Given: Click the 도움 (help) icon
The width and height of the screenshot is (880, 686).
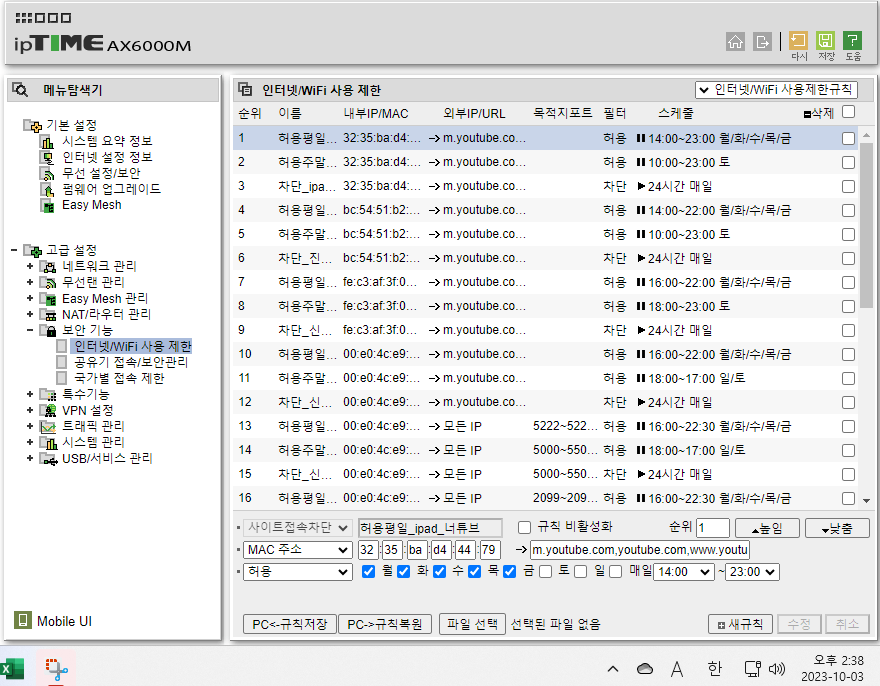Looking at the screenshot, I should tap(852, 40).
